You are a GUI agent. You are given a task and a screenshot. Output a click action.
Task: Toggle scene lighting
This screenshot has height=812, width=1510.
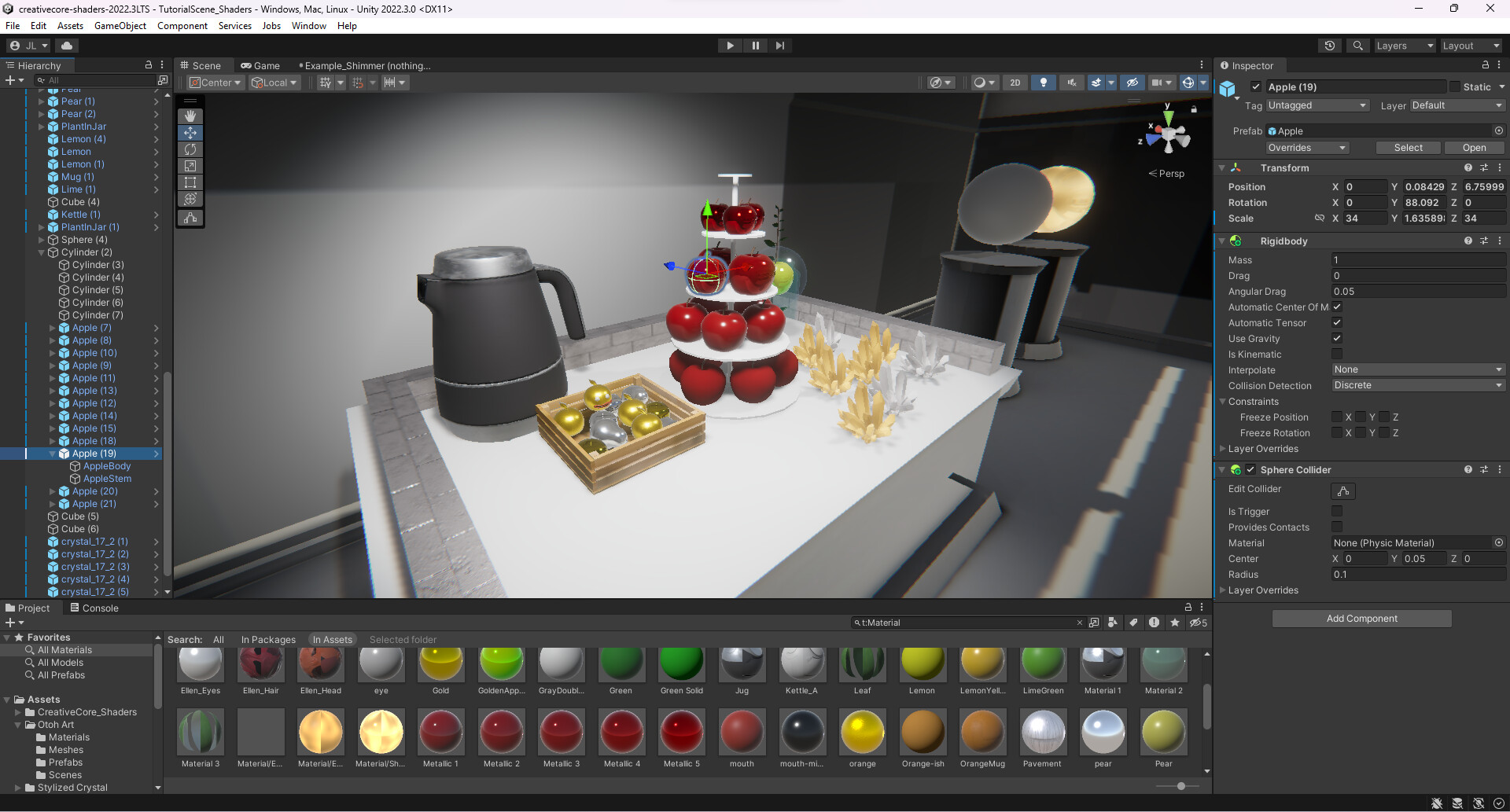point(1043,82)
